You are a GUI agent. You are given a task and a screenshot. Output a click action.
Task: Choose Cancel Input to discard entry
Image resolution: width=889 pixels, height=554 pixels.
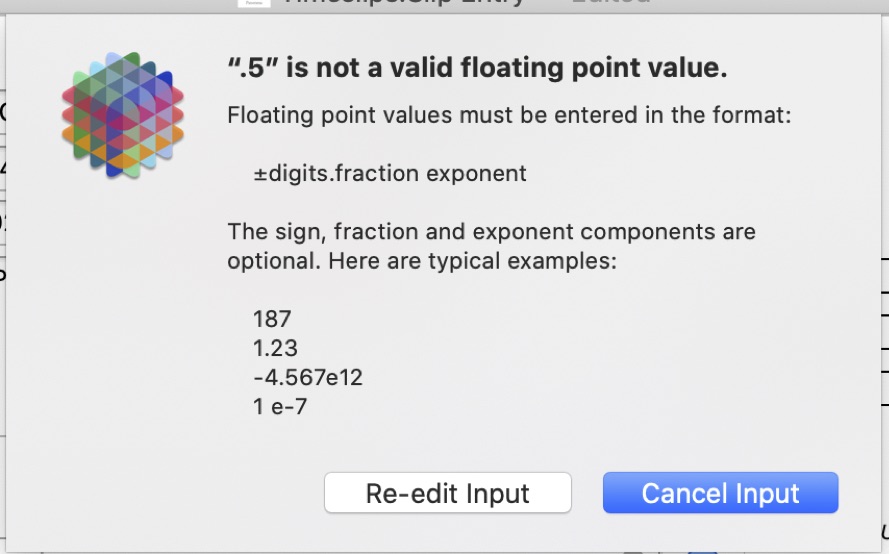pyautogui.click(x=720, y=493)
